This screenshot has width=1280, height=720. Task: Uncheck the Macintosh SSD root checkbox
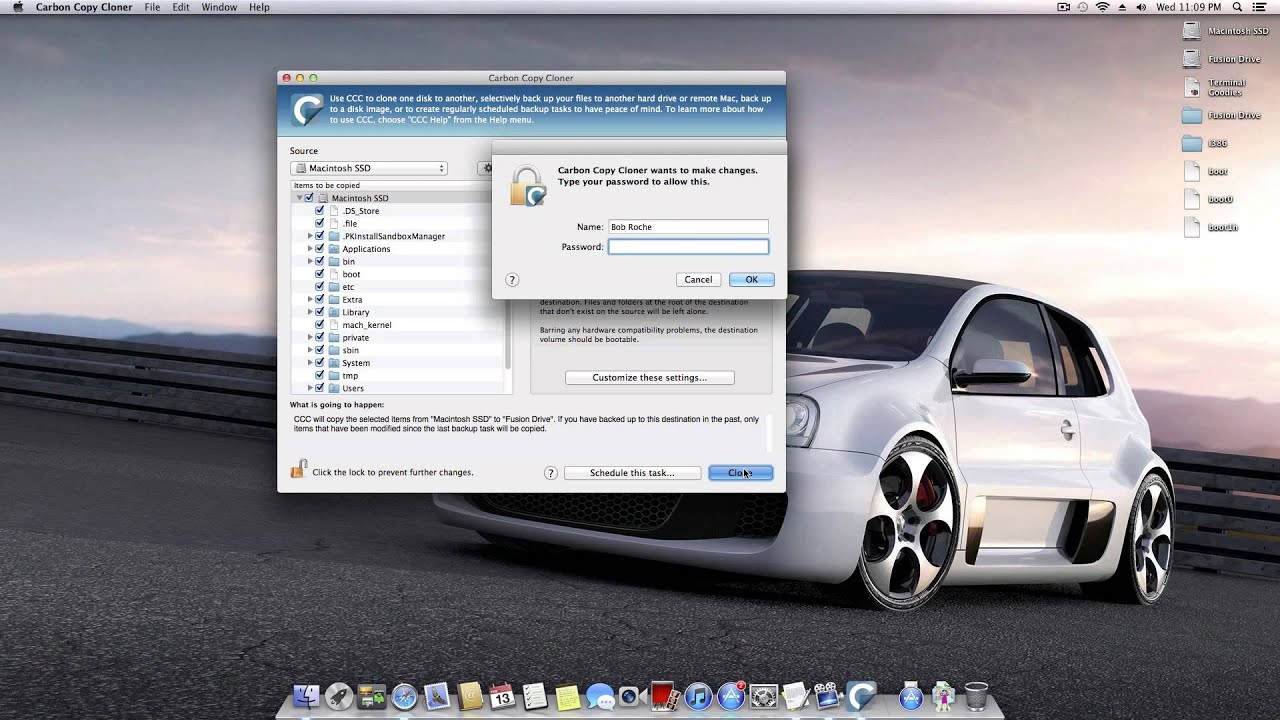tap(309, 198)
